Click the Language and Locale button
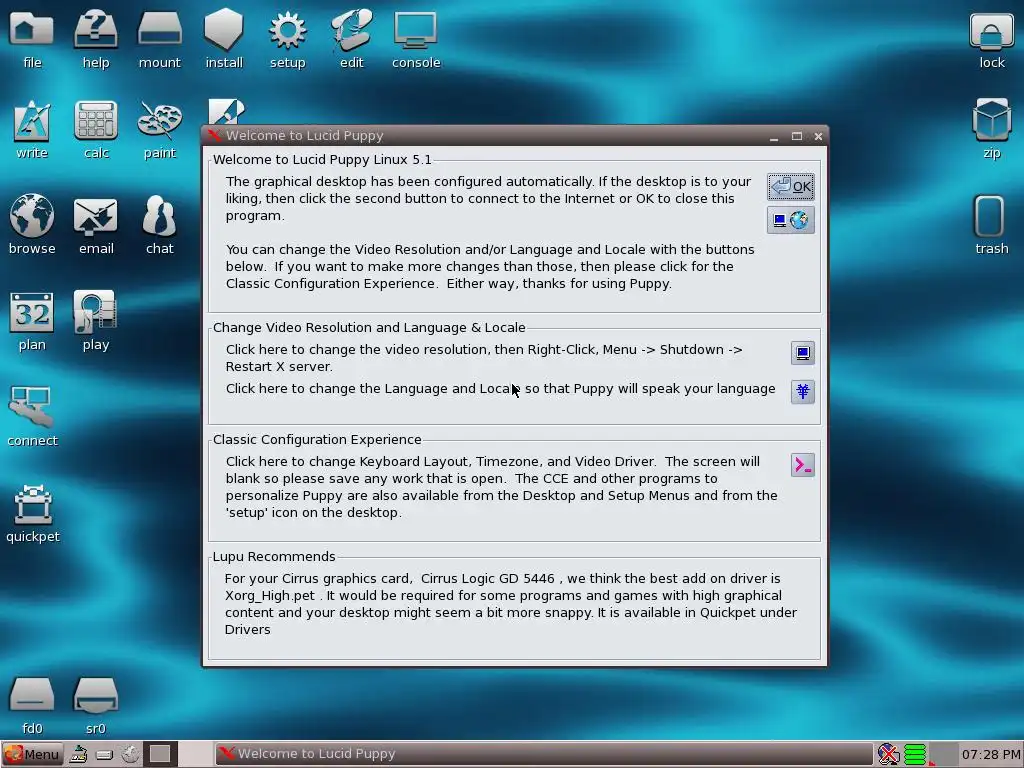The width and height of the screenshot is (1024, 768). tap(803, 392)
